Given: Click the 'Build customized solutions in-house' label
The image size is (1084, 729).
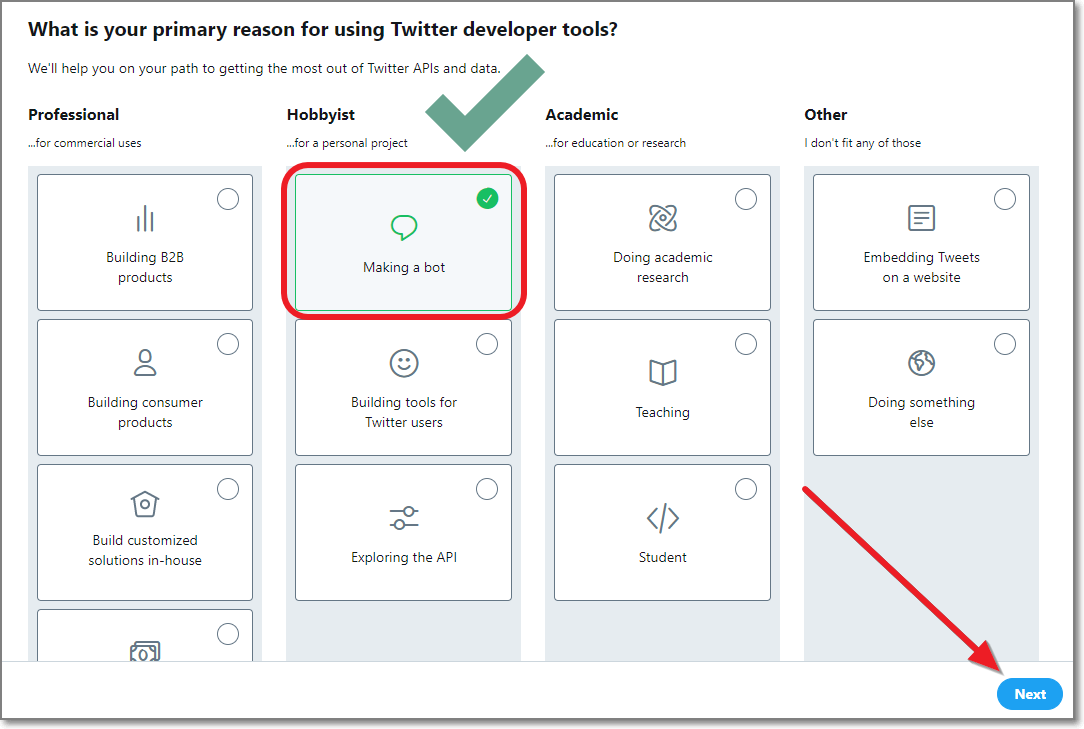Looking at the screenshot, I should [145, 550].
